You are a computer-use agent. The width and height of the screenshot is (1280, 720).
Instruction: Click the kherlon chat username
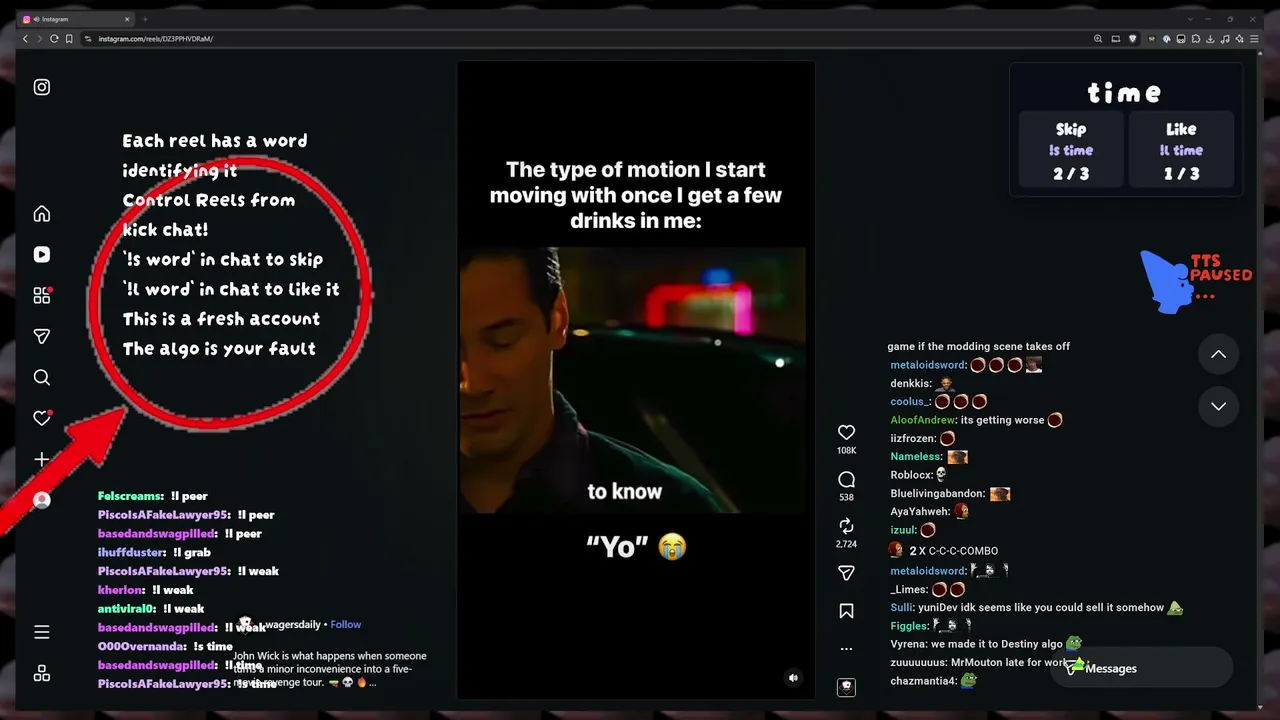(121, 590)
